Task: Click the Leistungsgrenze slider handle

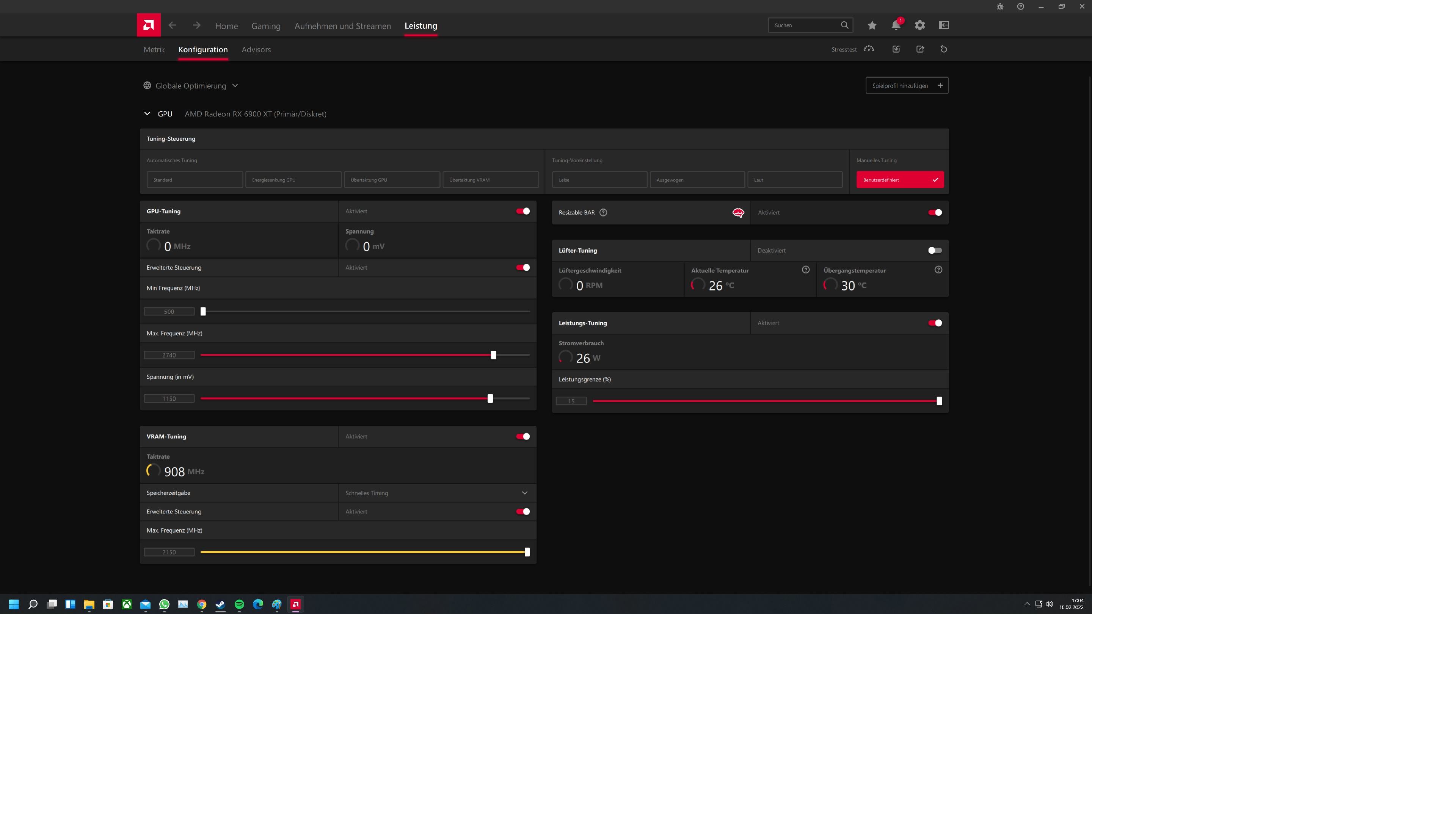Action: click(940, 401)
